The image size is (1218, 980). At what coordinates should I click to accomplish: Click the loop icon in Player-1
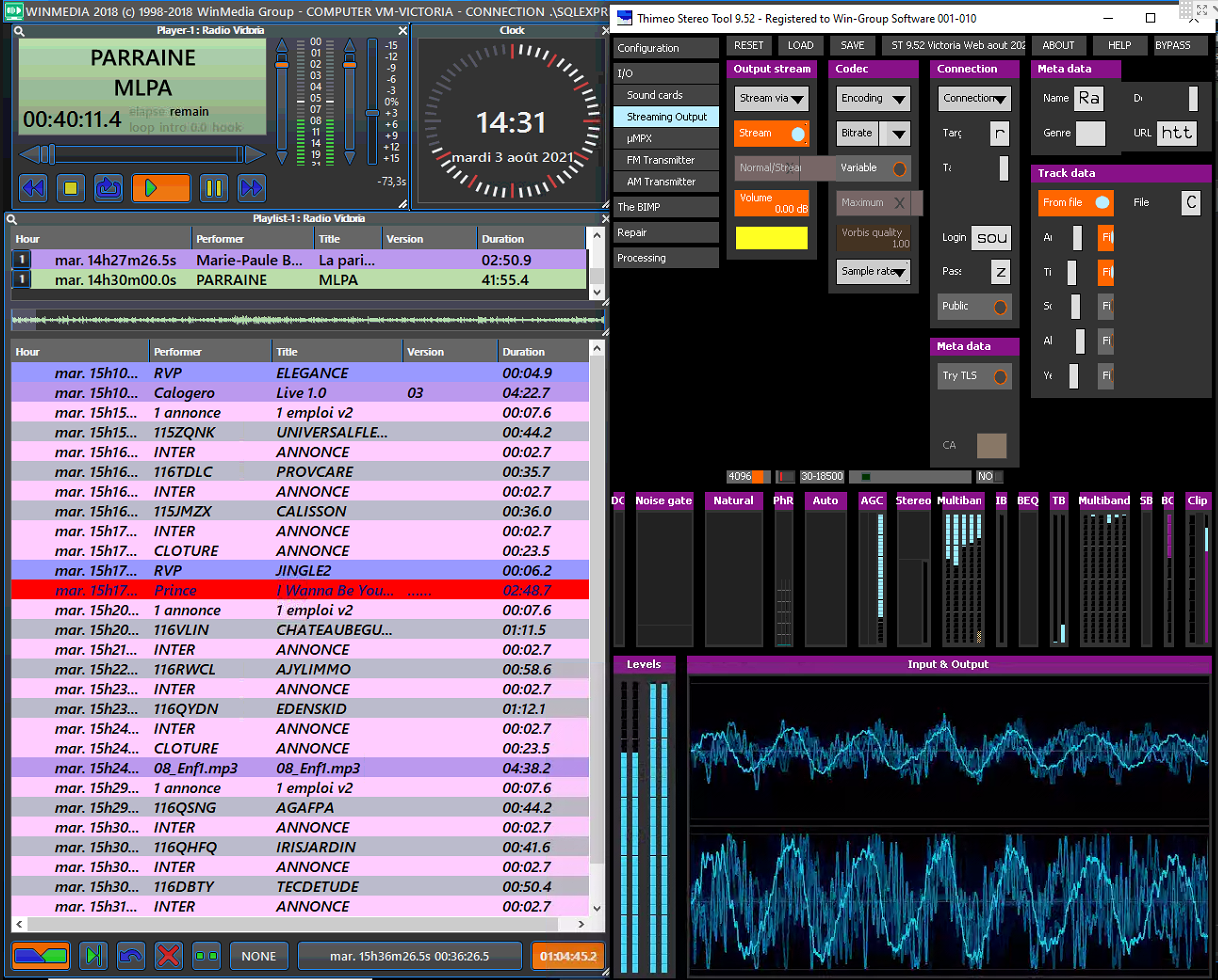tap(108, 187)
